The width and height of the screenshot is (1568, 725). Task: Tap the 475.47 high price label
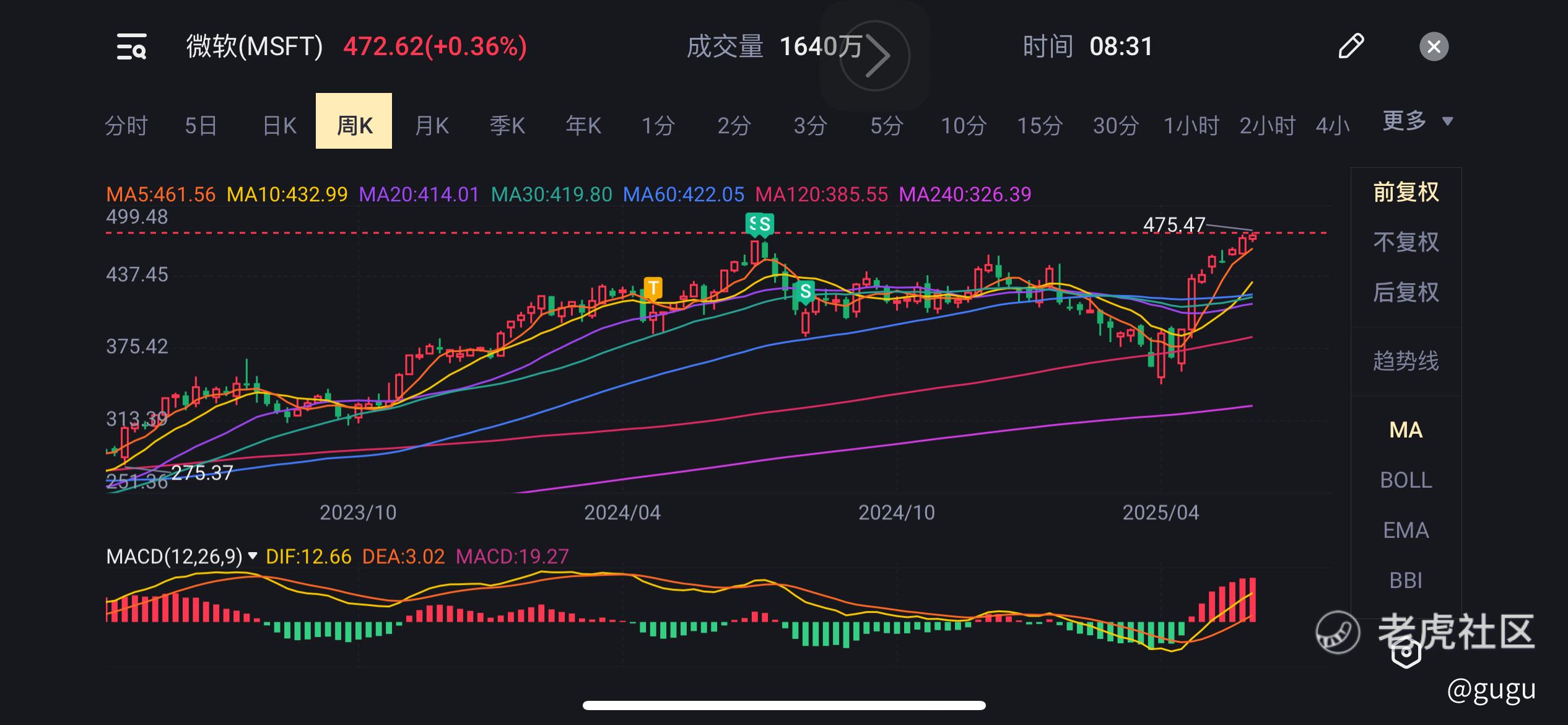tap(1174, 224)
